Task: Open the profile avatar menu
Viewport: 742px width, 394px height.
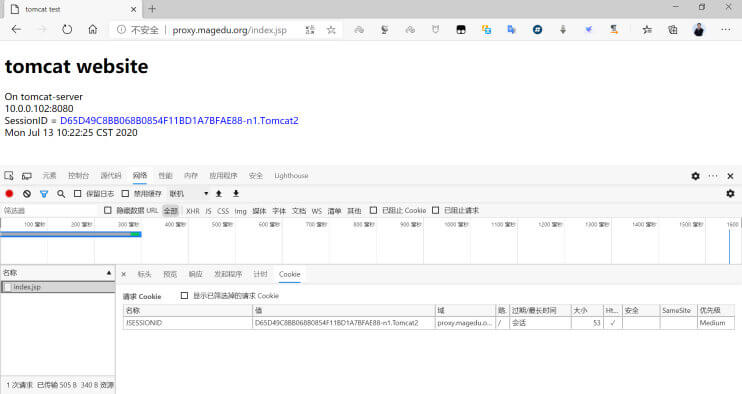Action: tap(699, 30)
